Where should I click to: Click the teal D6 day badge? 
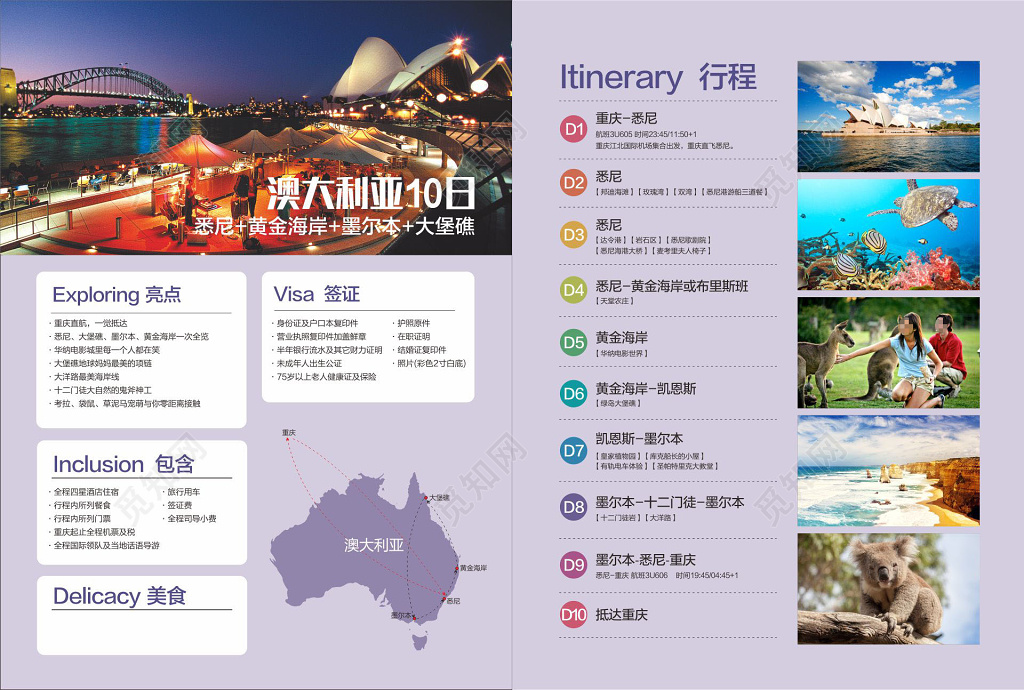click(573, 394)
